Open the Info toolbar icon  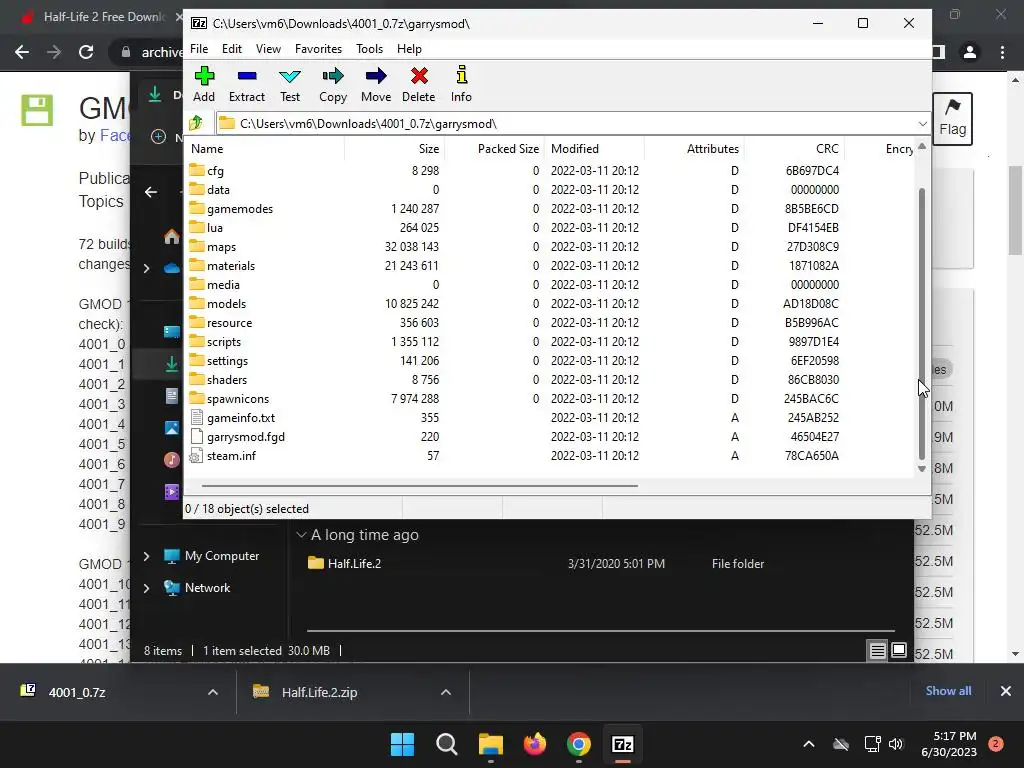click(x=461, y=84)
